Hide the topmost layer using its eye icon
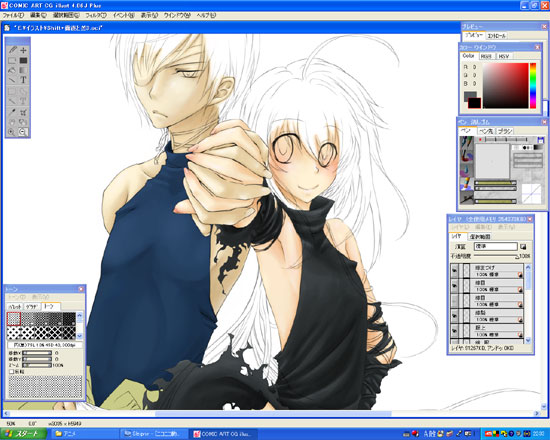 [x=455, y=271]
